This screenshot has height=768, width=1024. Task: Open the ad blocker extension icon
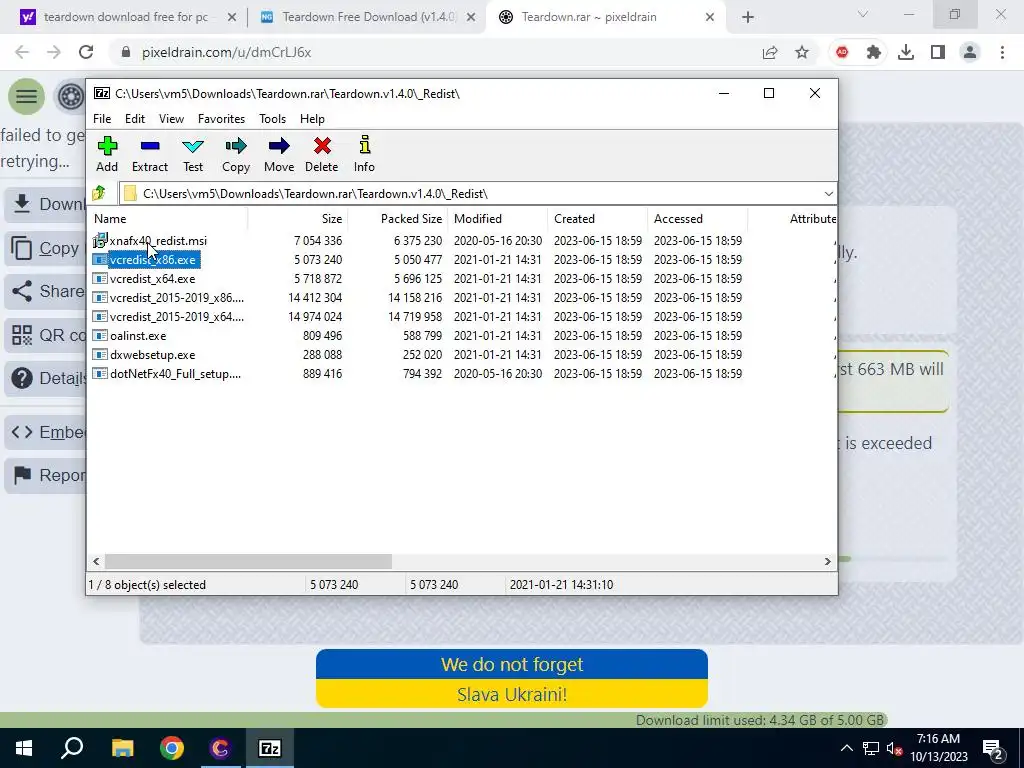click(842, 52)
